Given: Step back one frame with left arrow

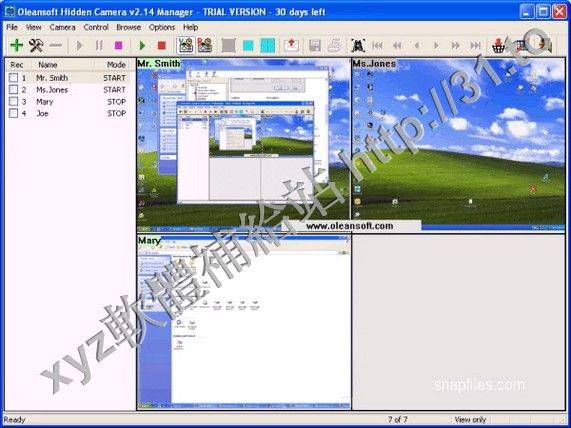Looking at the screenshot, I should click(417, 46).
